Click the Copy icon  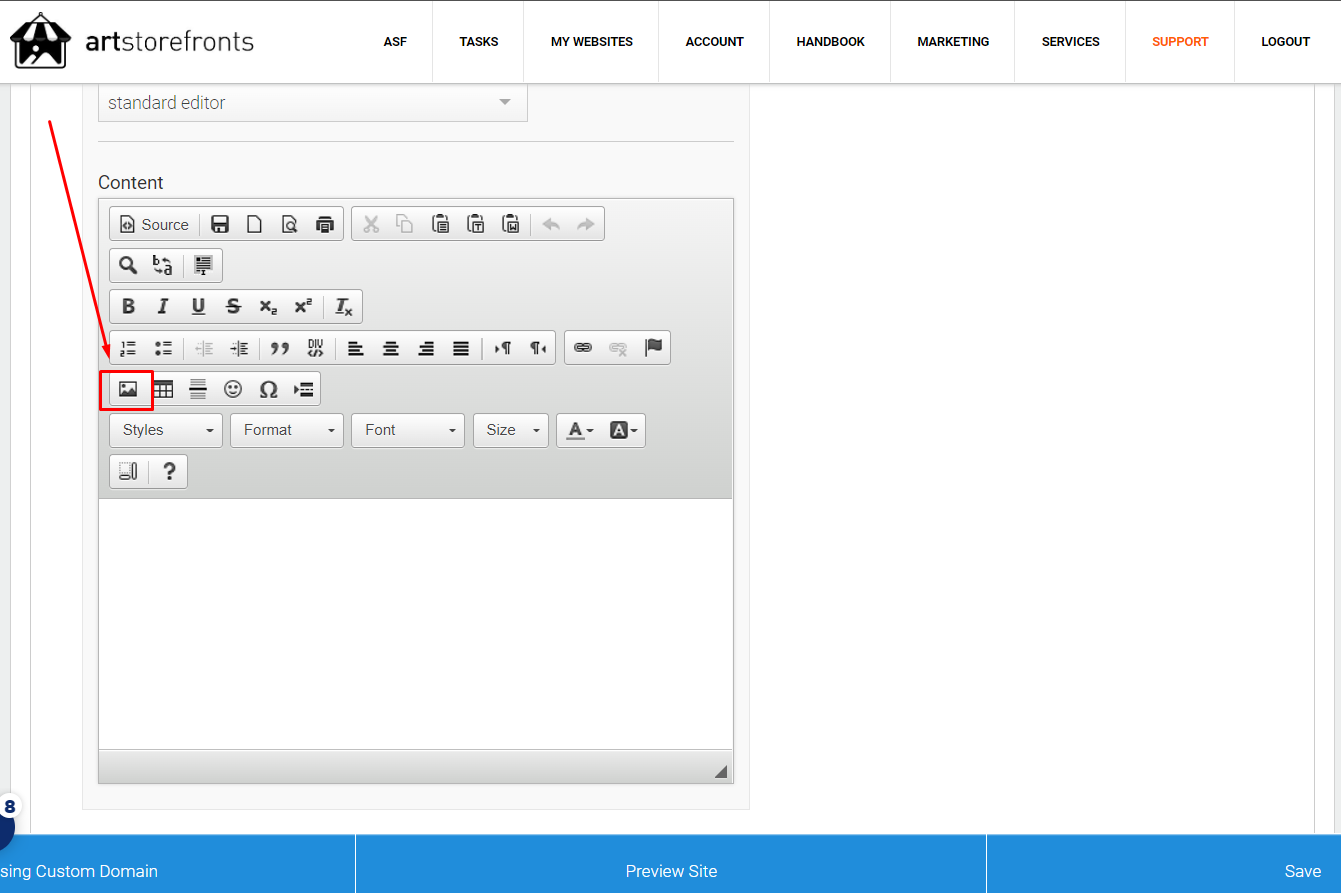click(x=405, y=224)
